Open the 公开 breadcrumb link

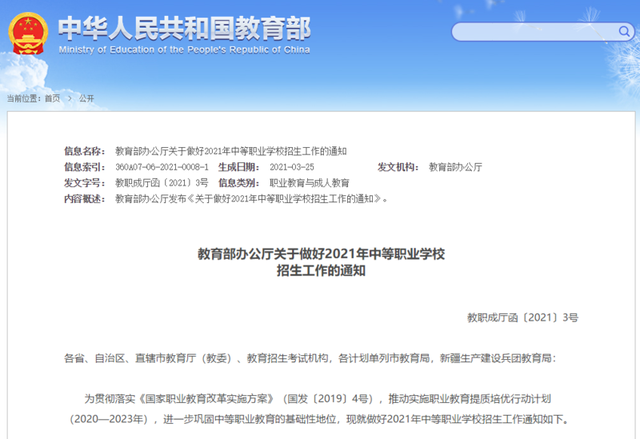click(x=86, y=98)
